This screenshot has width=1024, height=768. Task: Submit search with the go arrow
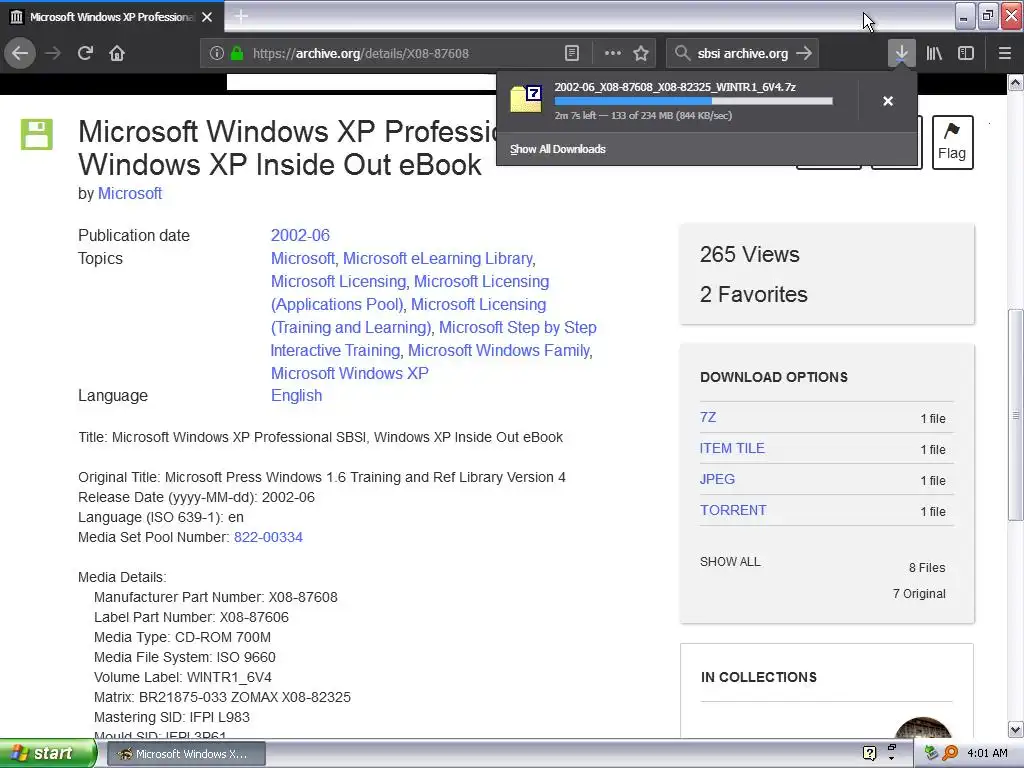(804, 54)
